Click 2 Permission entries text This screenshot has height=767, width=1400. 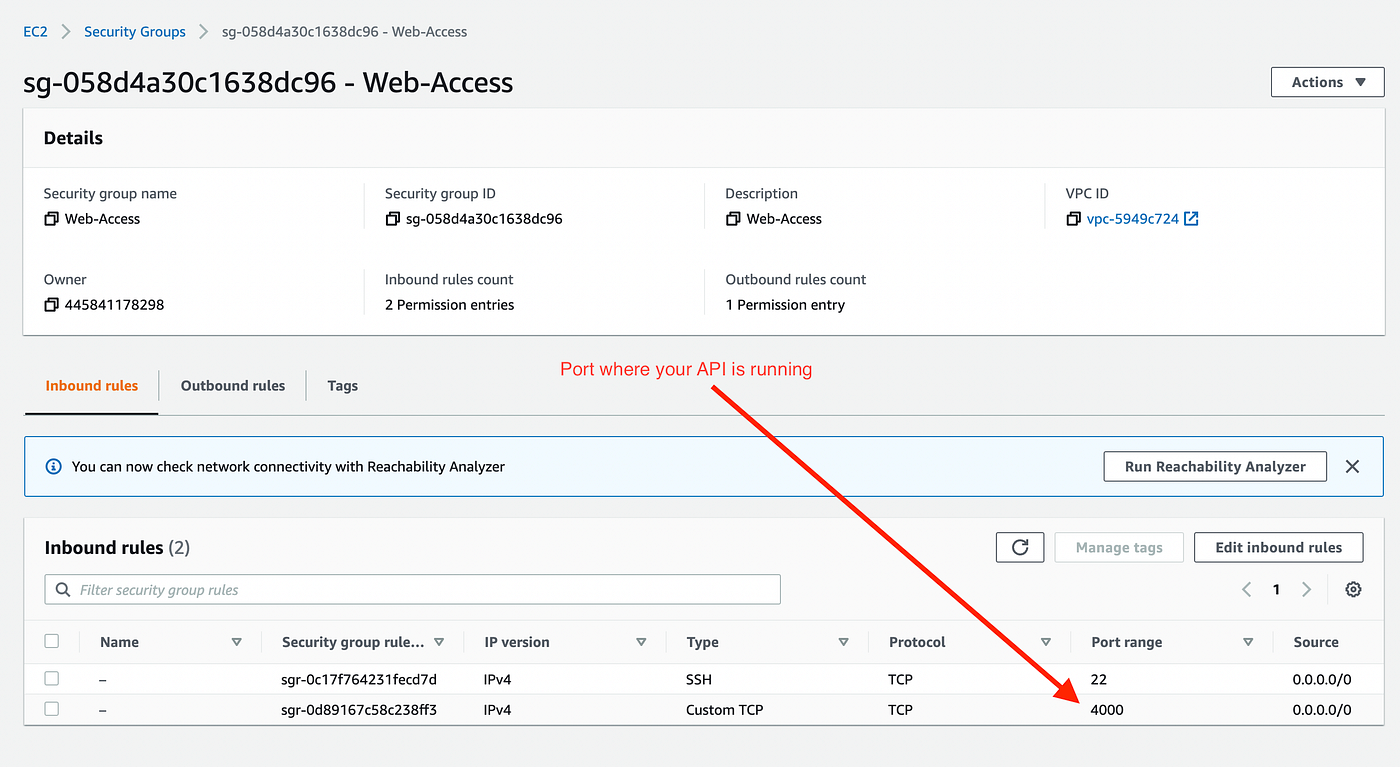point(449,305)
